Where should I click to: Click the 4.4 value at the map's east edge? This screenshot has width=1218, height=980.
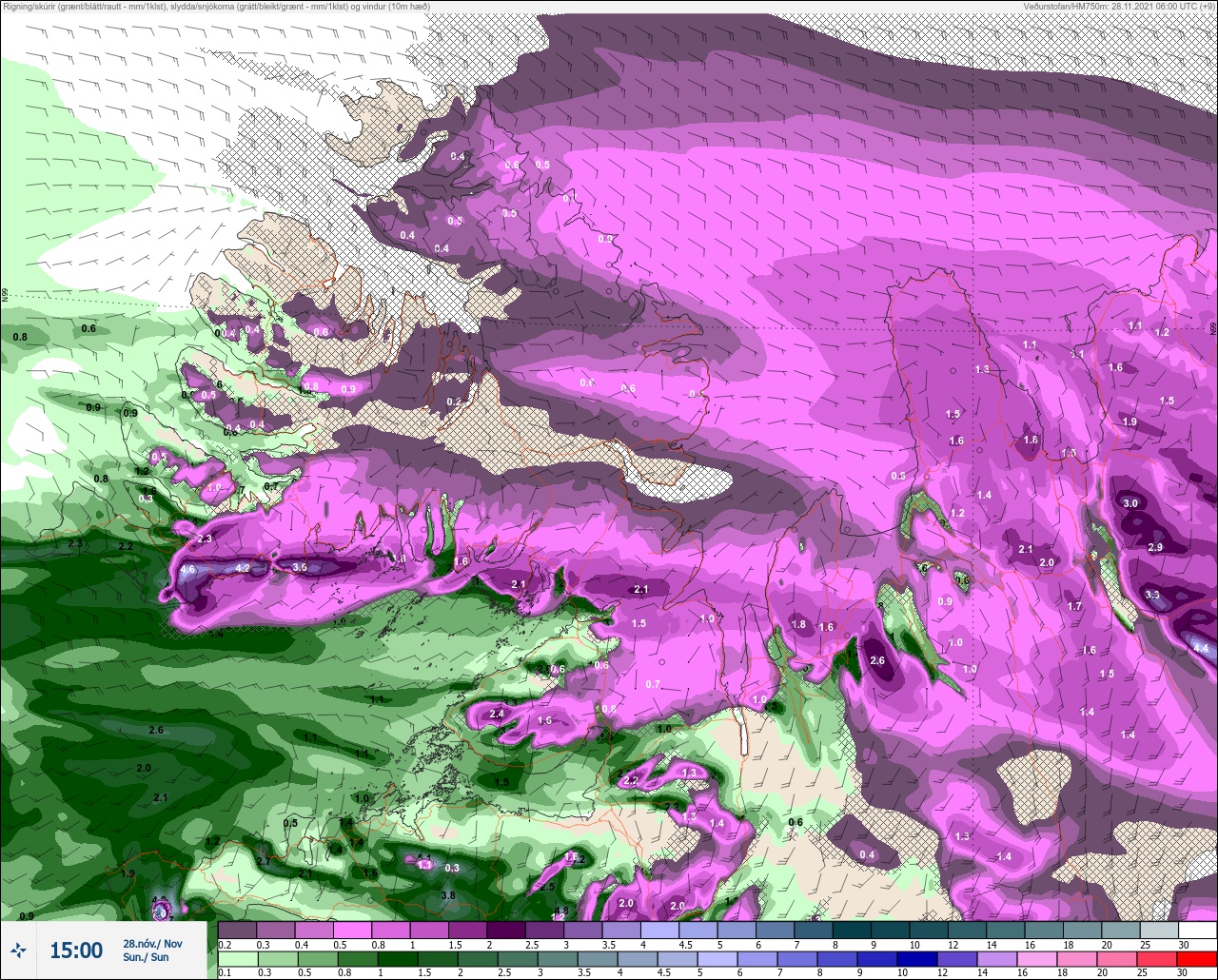(1201, 648)
